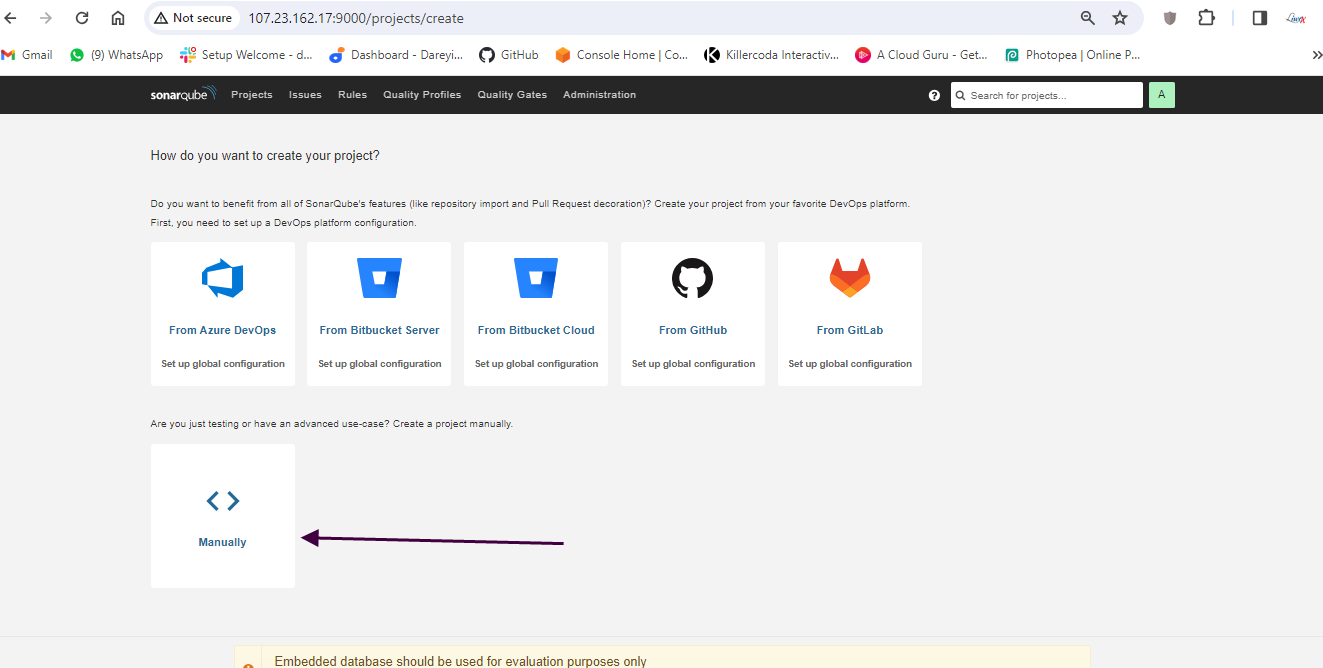Toggle the browser side panel
This screenshot has height=668, width=1323.
(x=1260, y=18)
